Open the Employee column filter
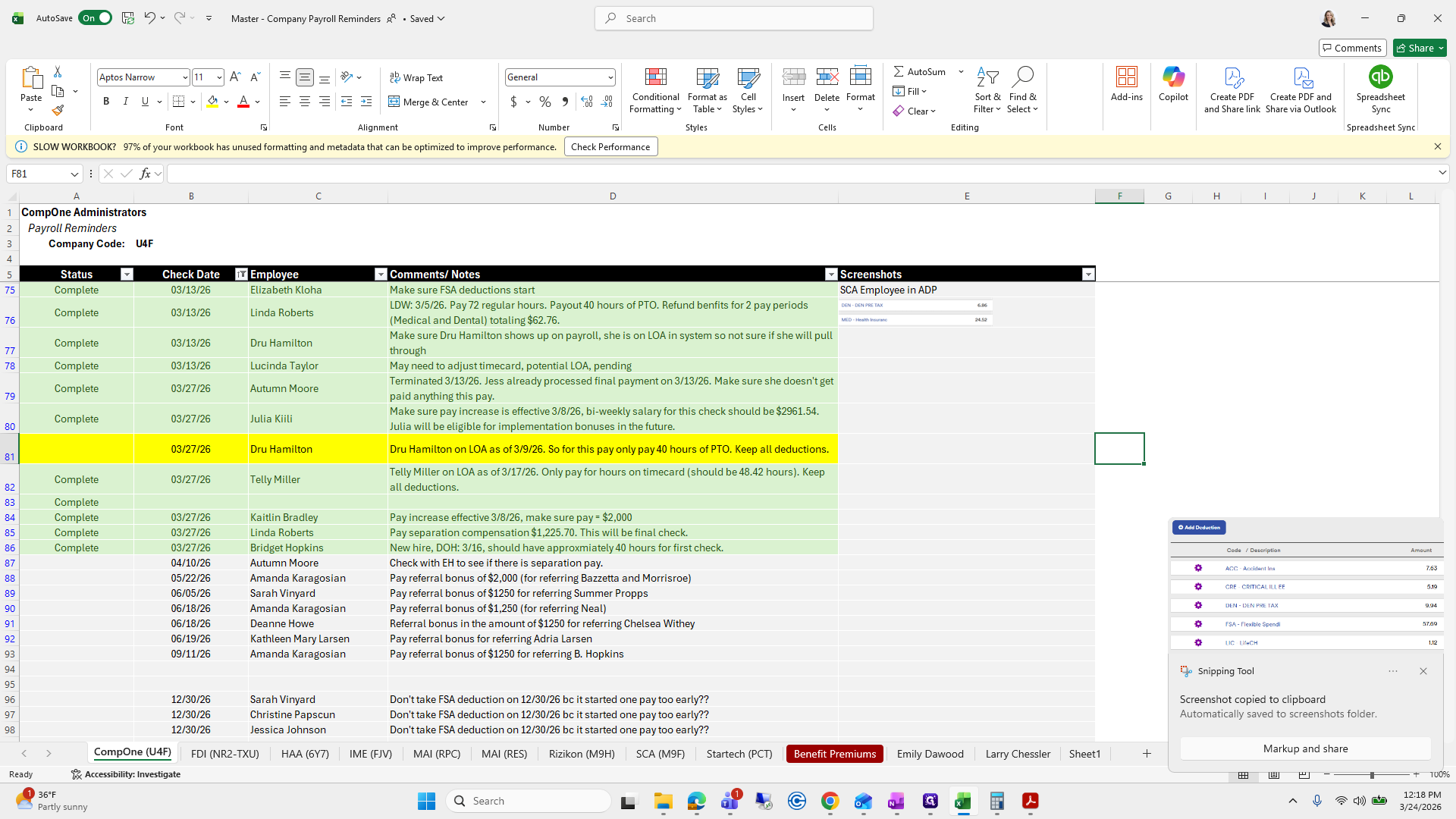Screen dimensions: 1456x819 coord(381,274)
